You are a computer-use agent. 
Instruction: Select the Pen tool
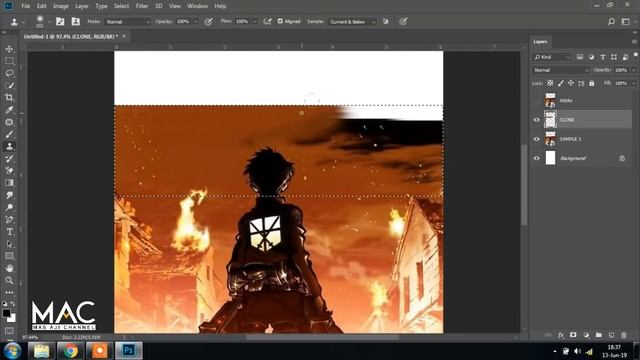coord(9,220)
